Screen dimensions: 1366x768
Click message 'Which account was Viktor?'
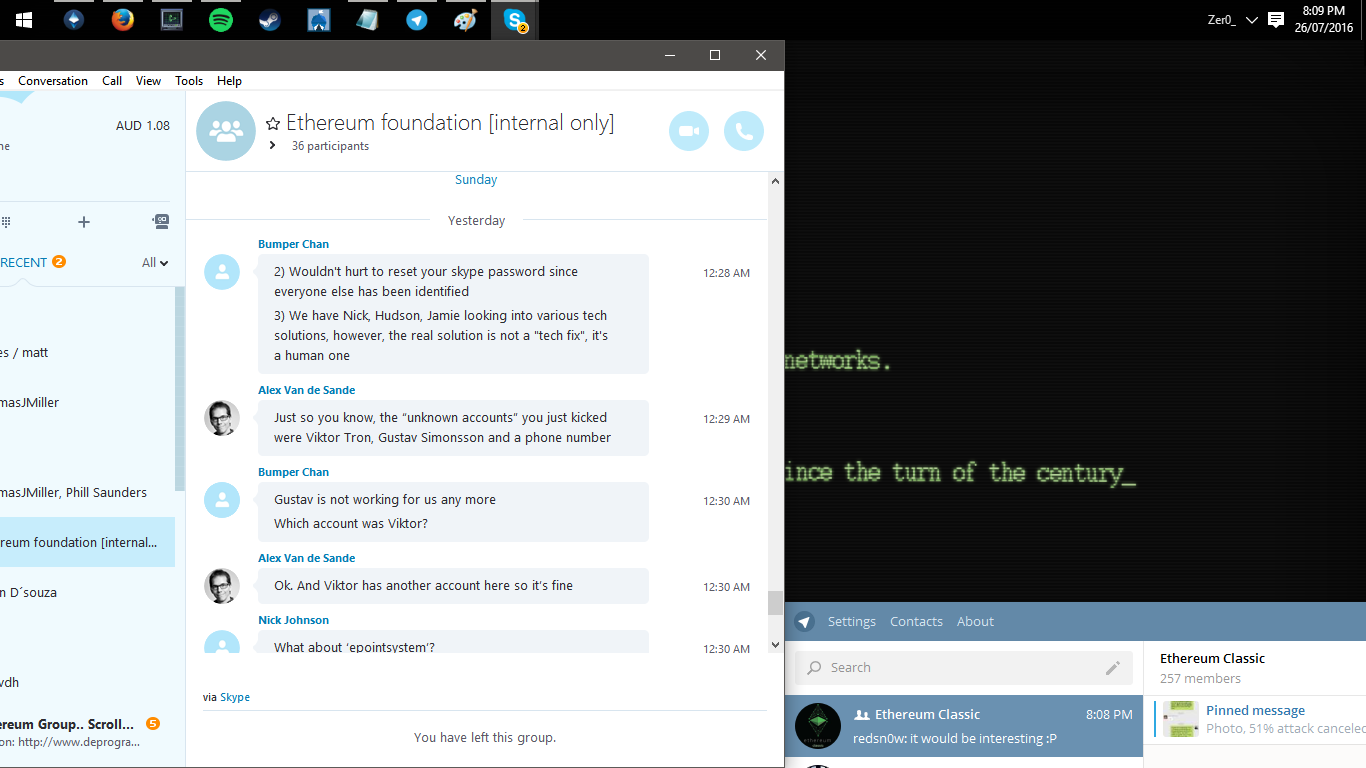tap(351, 524)
